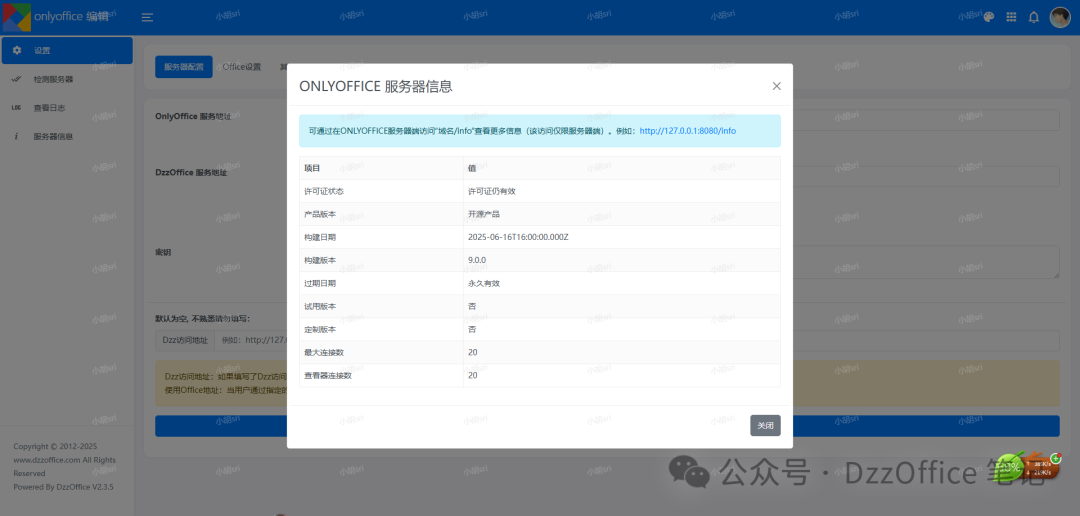The height and width of the screenshot is (516, 1080).
Task: Click the 9.0.0 build version value
Action: [477, 260]
